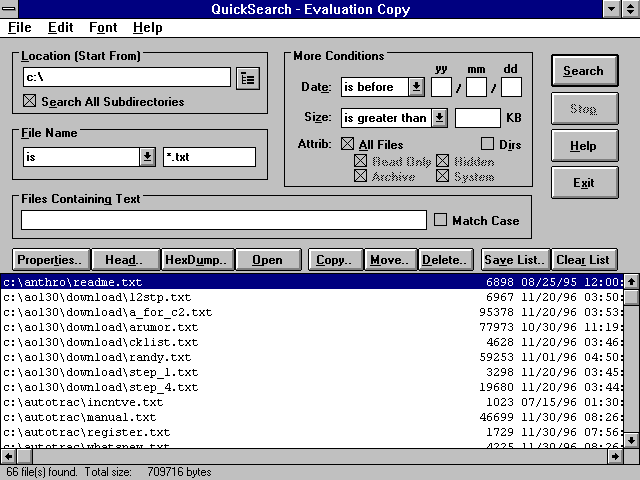Enable the Match Case checkbox
The width and height of the screenshot is (640, 480).
pos(441,220)
